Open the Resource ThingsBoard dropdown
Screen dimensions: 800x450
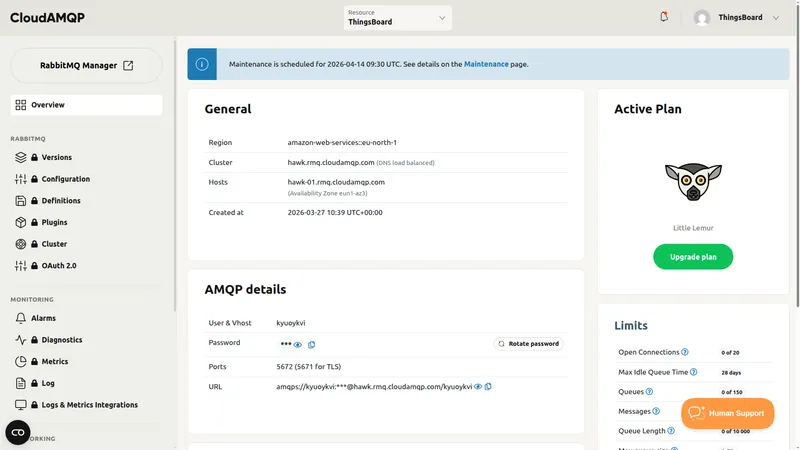tap(397, 18)
